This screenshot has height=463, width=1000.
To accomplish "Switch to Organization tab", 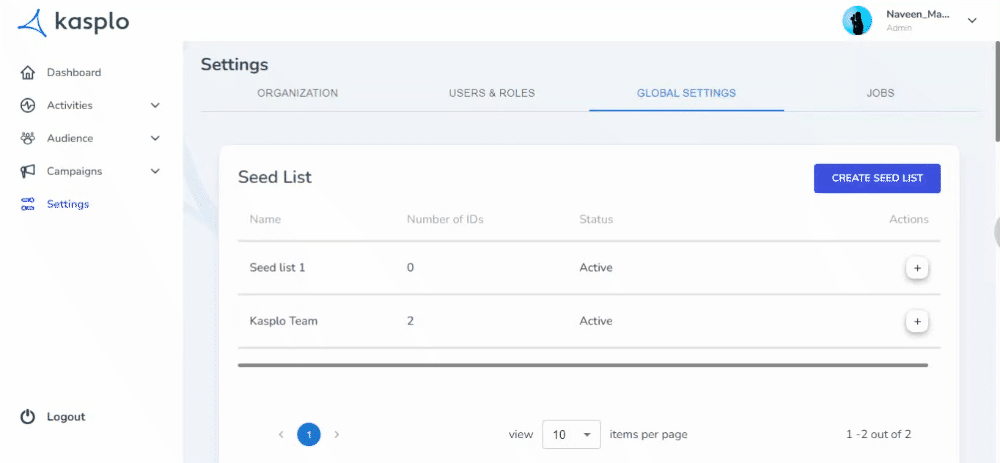I will tap(298, 94).
